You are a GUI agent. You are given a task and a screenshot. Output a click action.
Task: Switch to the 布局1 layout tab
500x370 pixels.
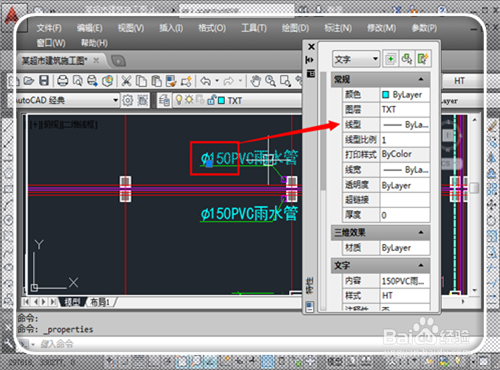click(x=100, y=302)
